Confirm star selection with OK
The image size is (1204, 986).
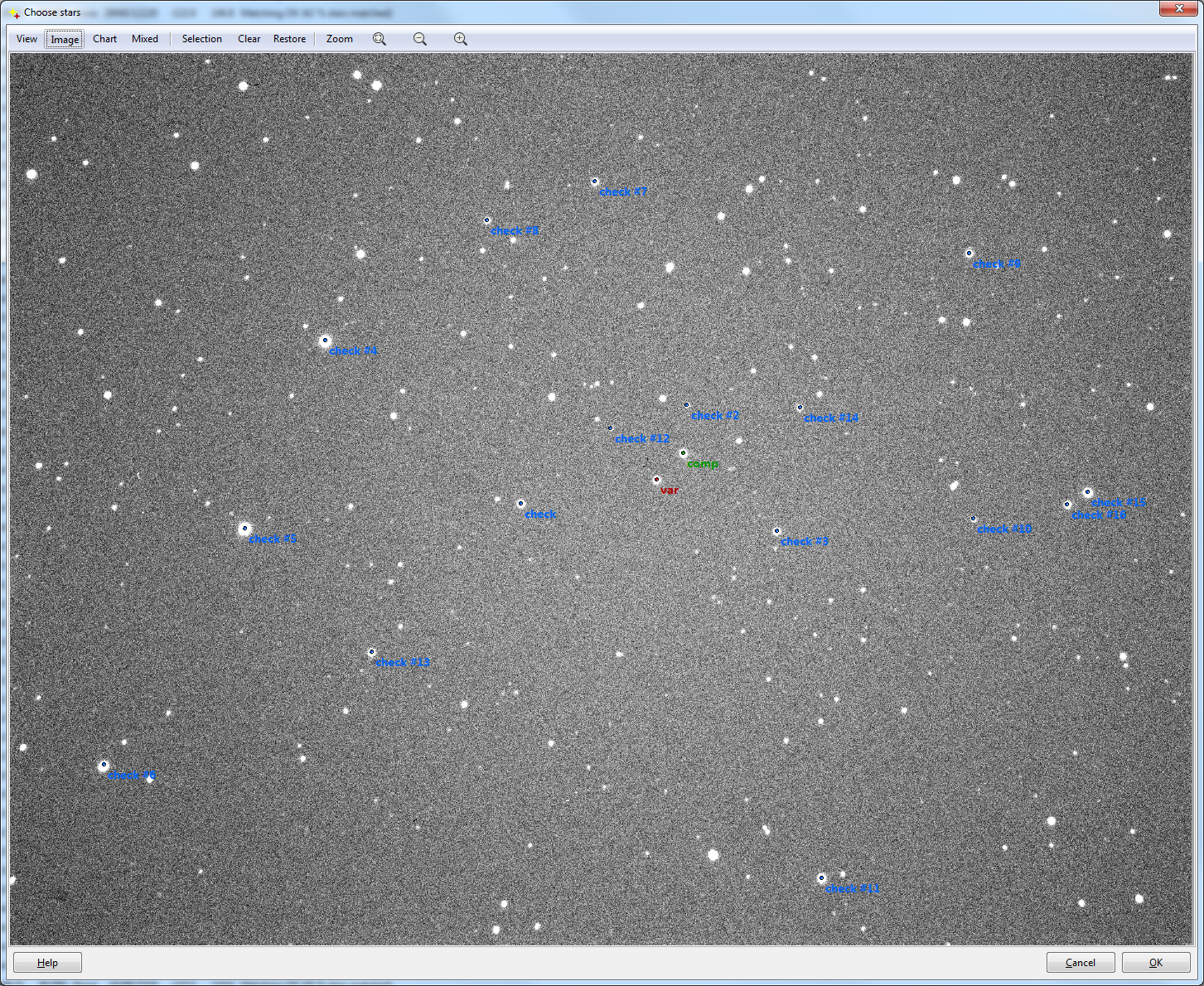[x=1156, y=962]
